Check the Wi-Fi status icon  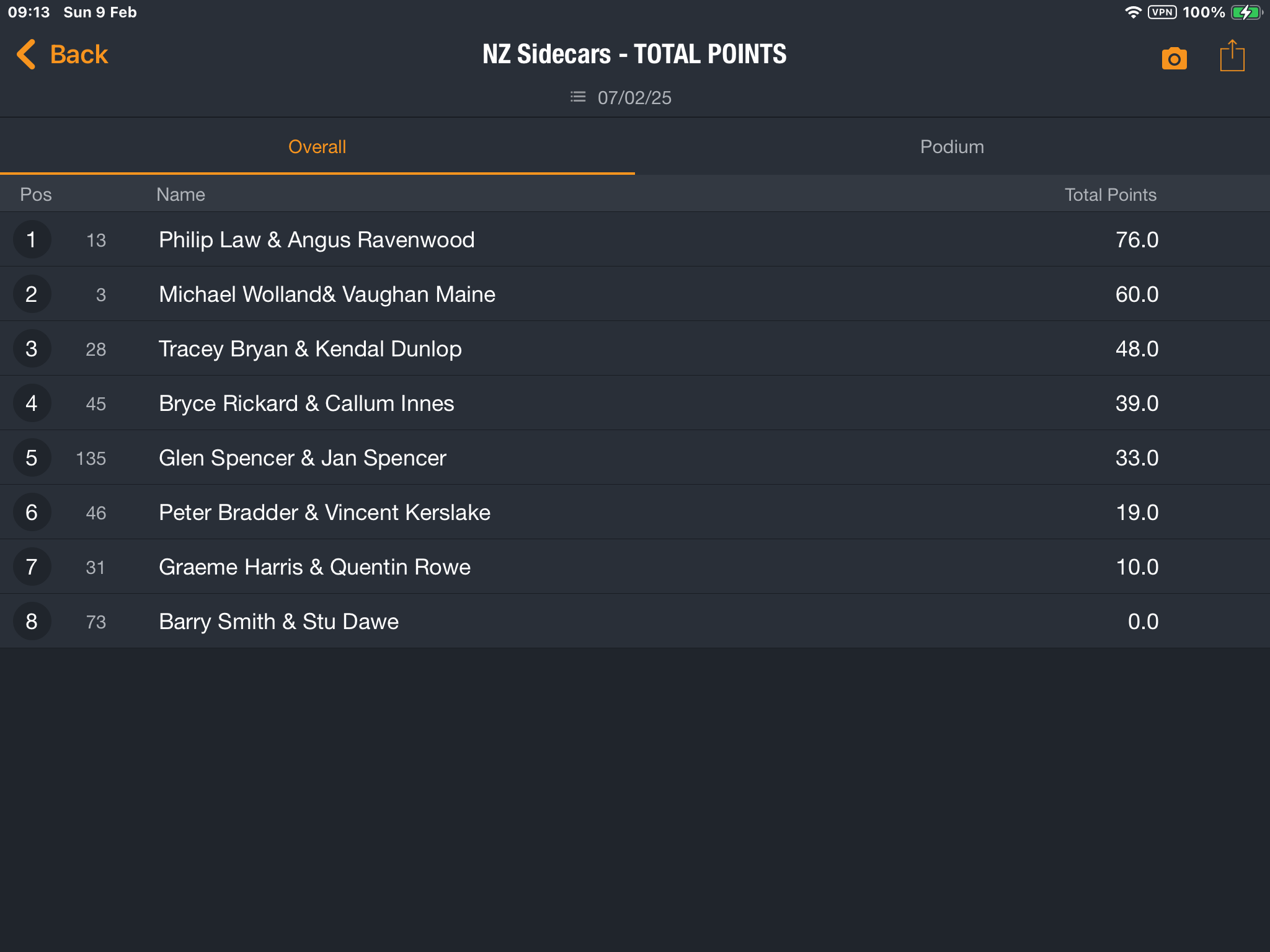pyautogui.click(x=1133, y=12)
